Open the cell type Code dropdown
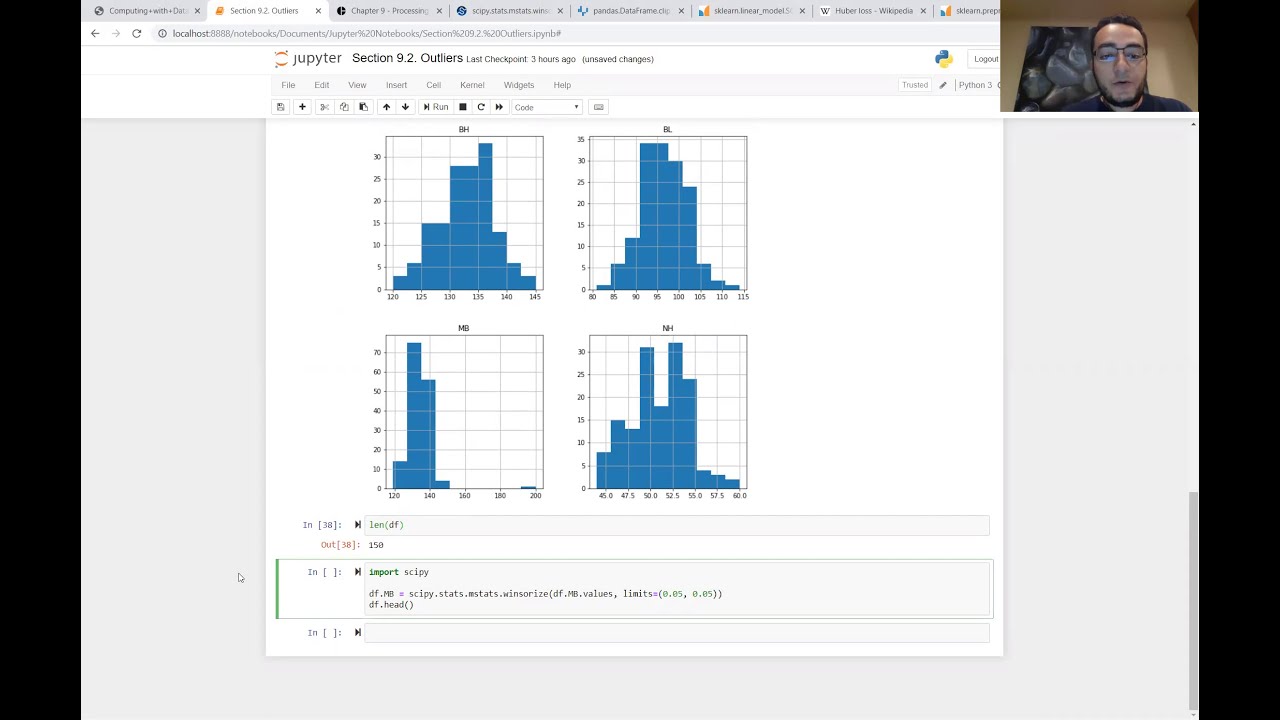Viewport: 1280px width, 720px height. point(547,107)
